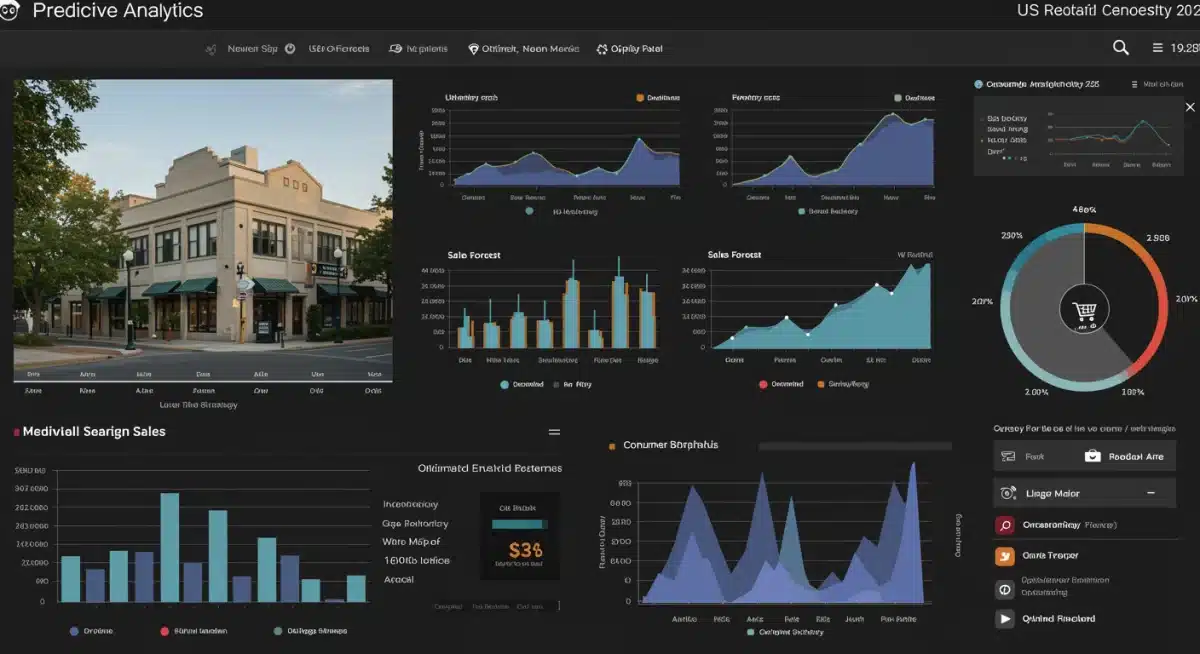Select the Otimek Noon Merge navigation item

[x=523, y=48]
